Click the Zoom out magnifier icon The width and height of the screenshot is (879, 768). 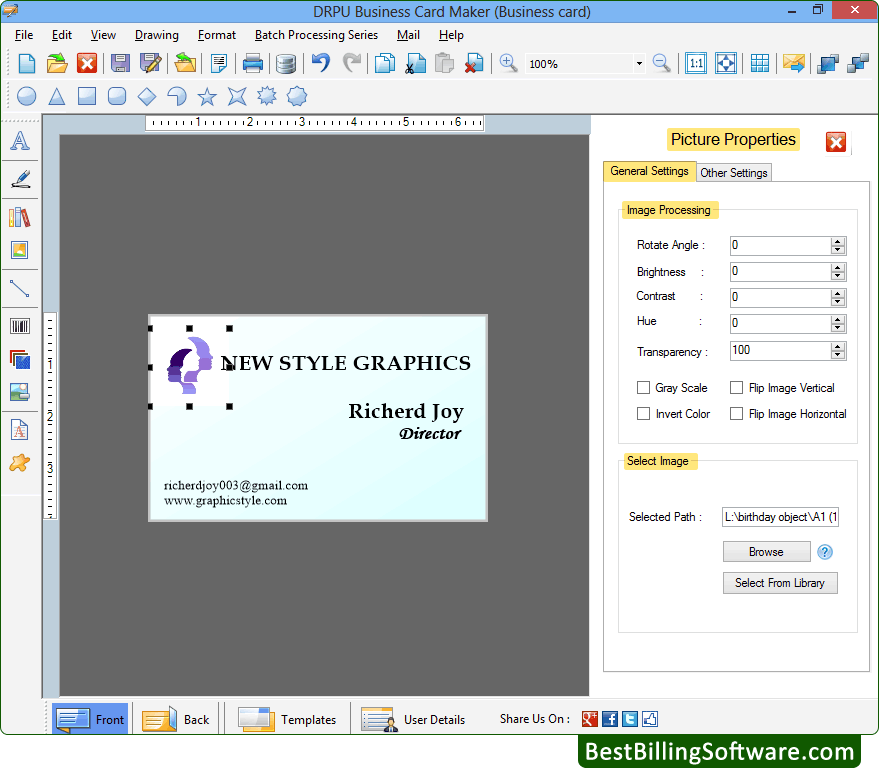click(661, 63)
